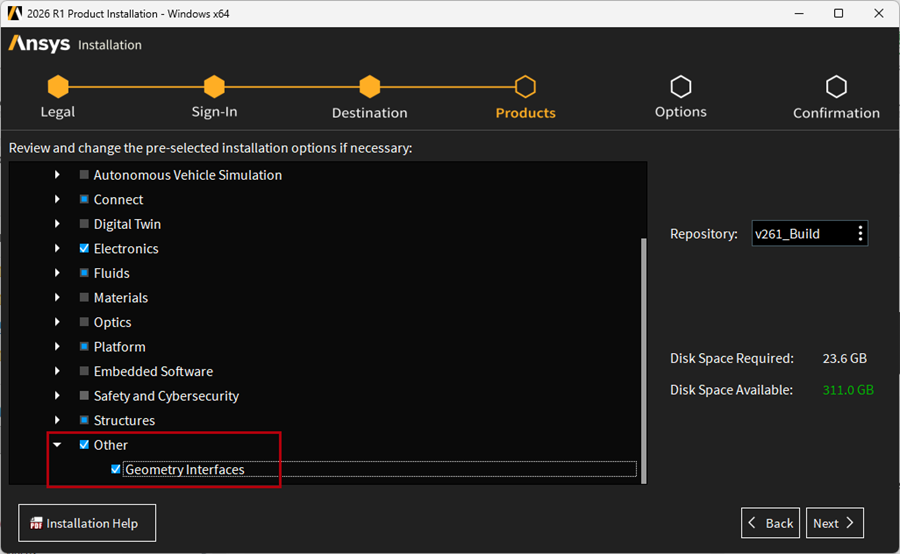Viewport: 900px width, 554px height.
Task: Open Installation Help PDF
Action: pos(87,523)
